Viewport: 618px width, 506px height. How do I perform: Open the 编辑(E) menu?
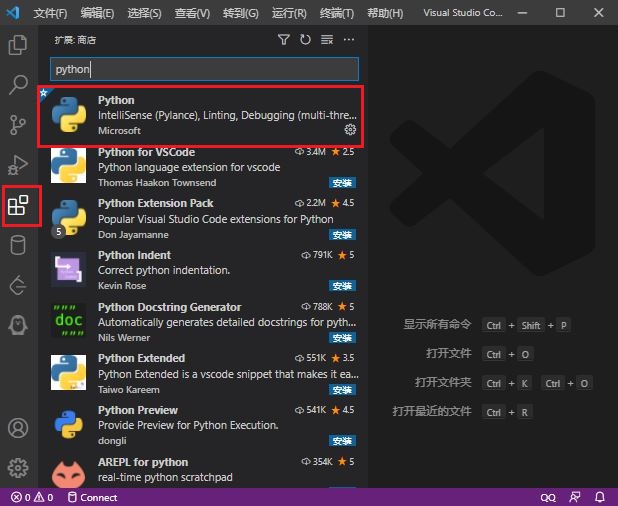97,13
